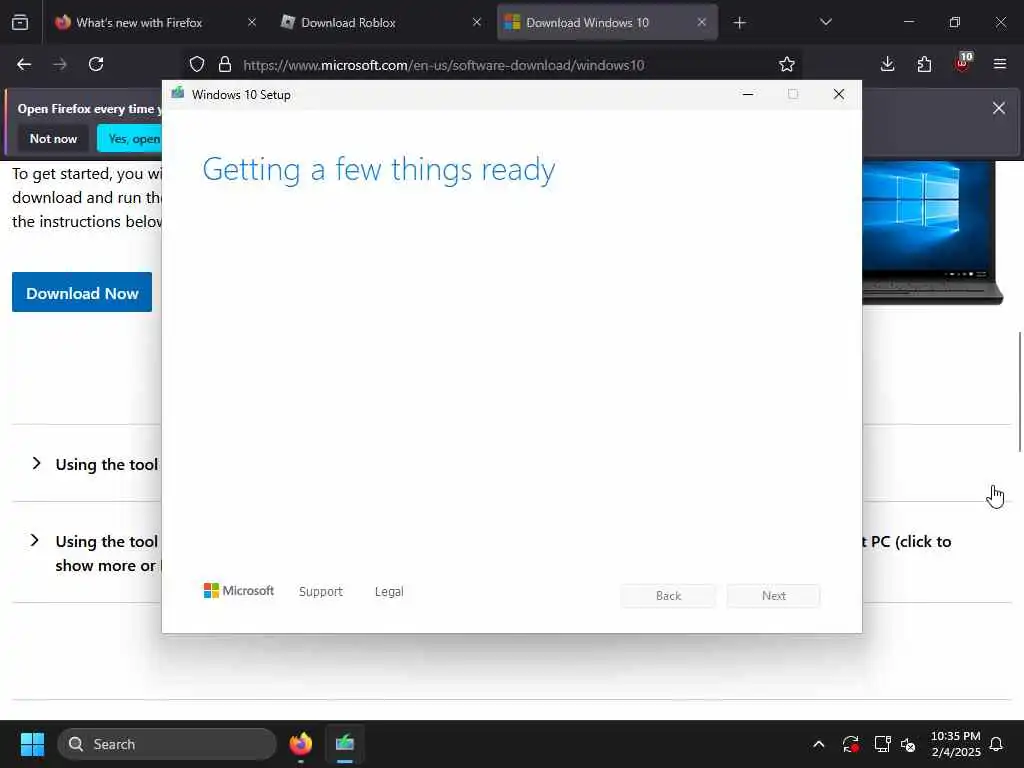Click the Firefox address bar URL
1024x768 pixels.
[443, 65]
